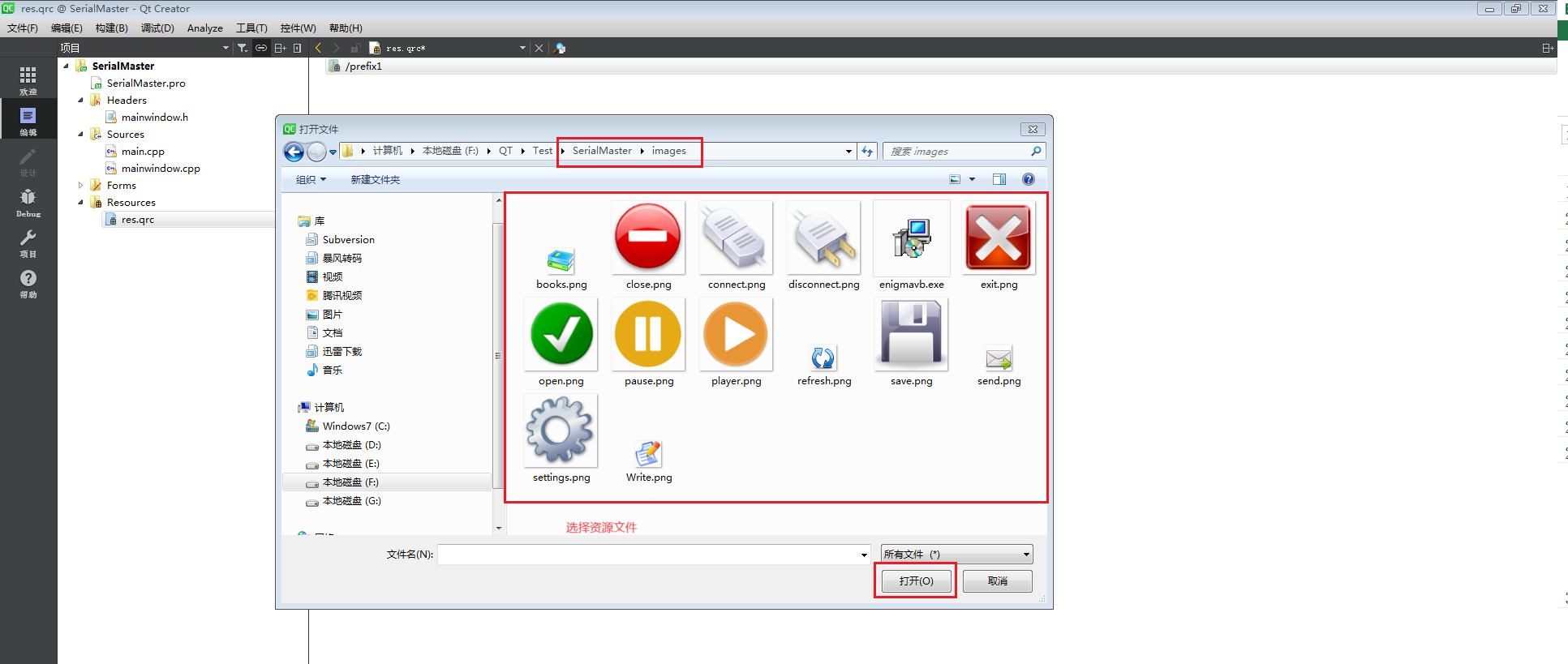
Task: Click the split project pane icon
Action: [280, 48]
